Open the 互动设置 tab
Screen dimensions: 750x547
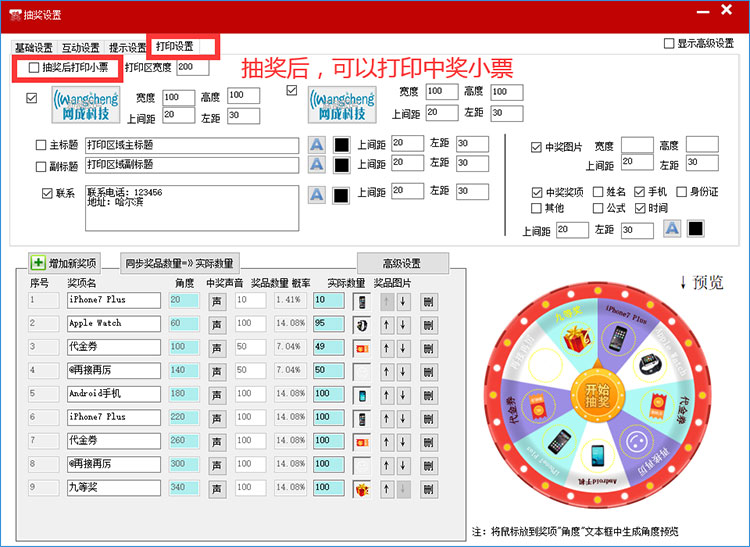point(80,48)
